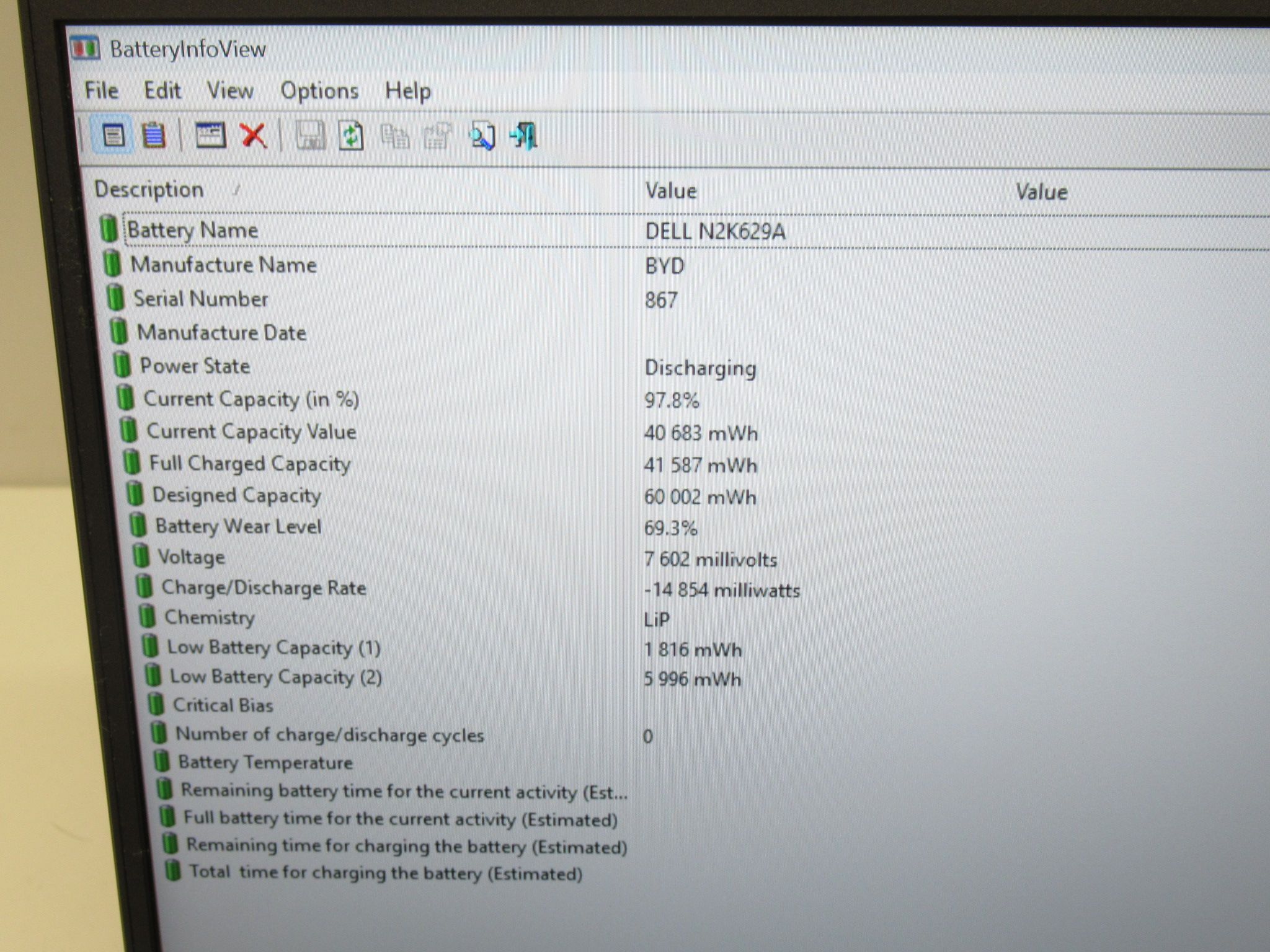Select the "Full Charged Capacity" row label

click(250, 464)
